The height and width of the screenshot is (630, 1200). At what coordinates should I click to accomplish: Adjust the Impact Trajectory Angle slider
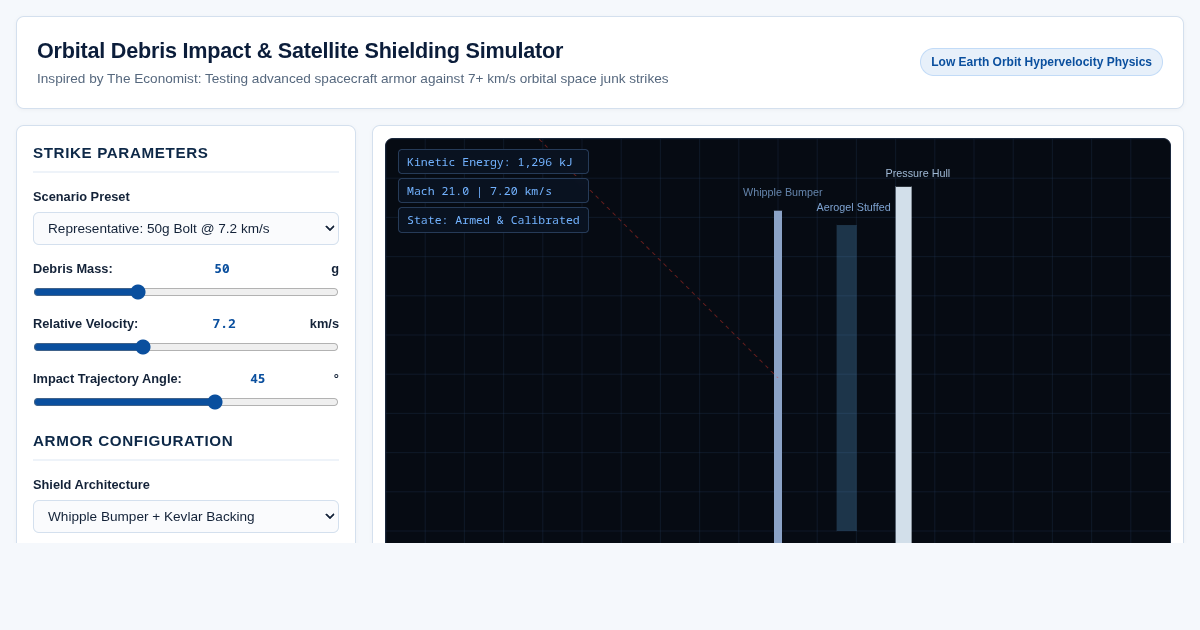186,402
